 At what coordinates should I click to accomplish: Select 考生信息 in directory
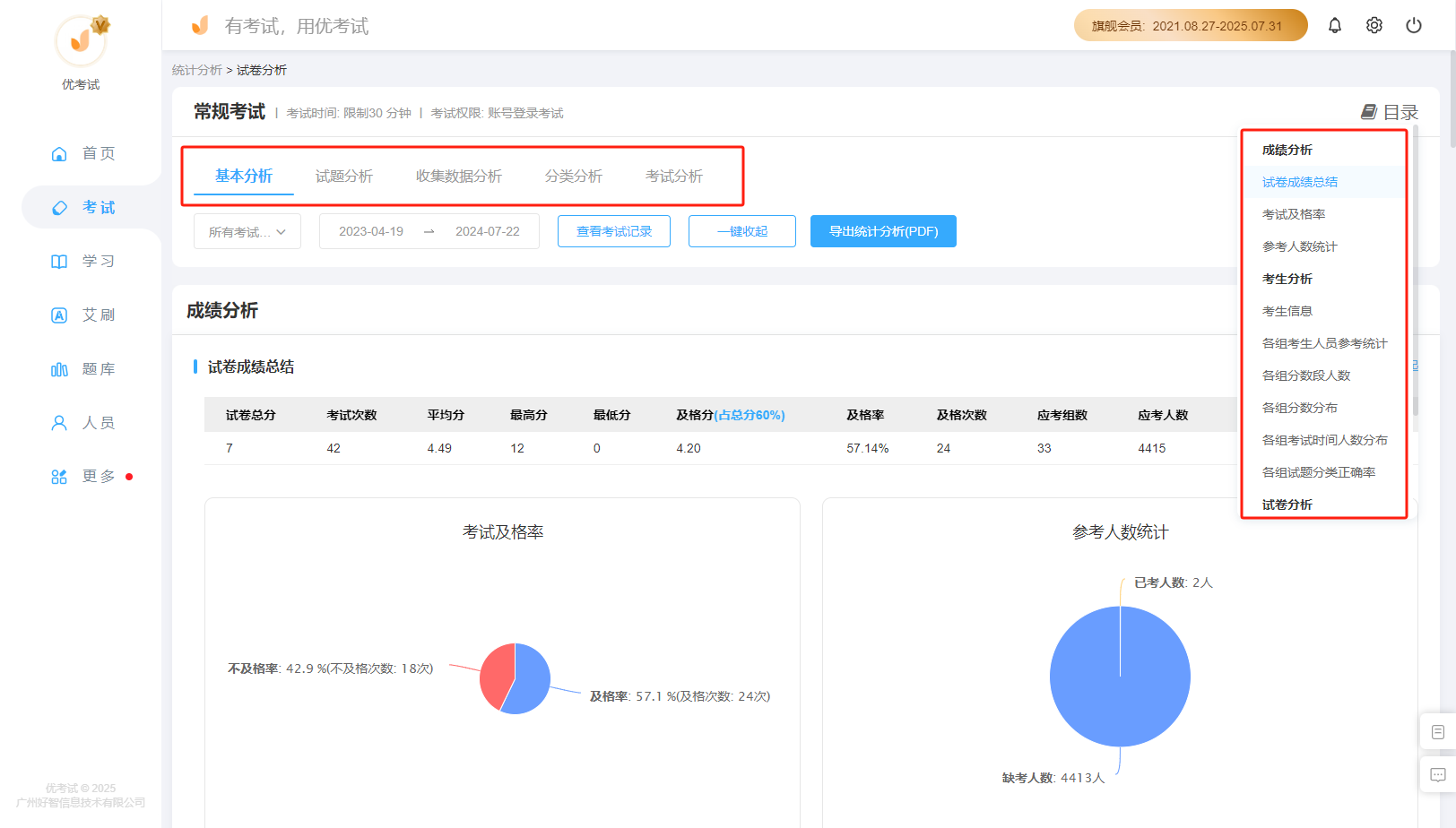tap(1287, 311)
